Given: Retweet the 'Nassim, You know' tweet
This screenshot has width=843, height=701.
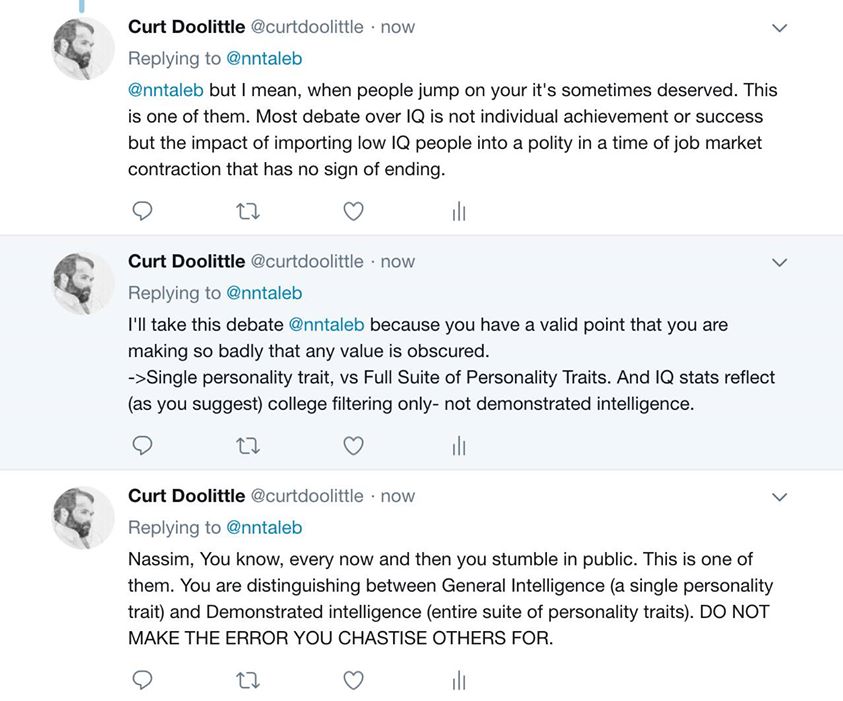Looking at the screenshot, I should coord(247,680).
